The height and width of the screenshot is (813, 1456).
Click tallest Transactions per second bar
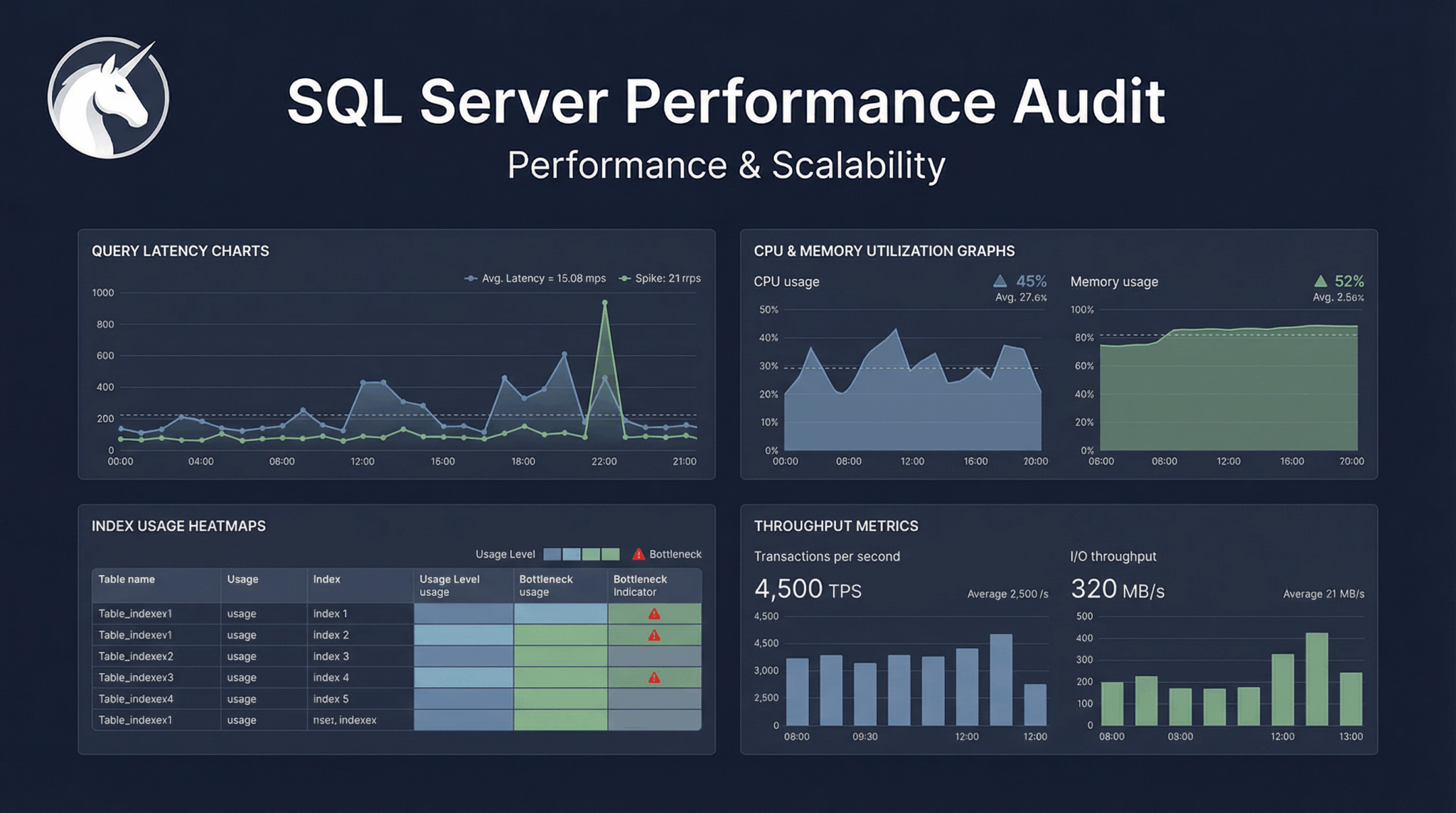1001,680
